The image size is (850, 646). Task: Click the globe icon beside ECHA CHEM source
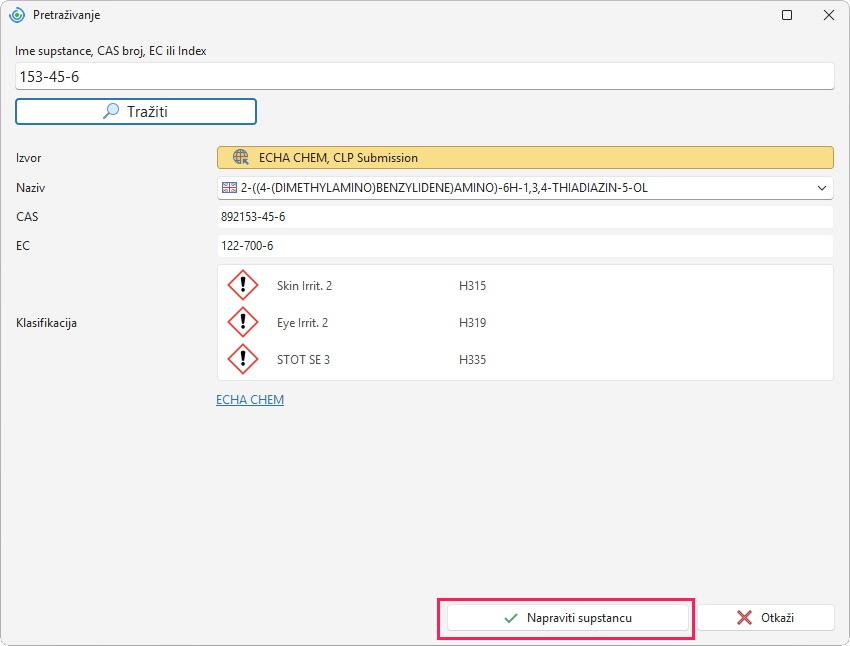click(x=241, y=158)
